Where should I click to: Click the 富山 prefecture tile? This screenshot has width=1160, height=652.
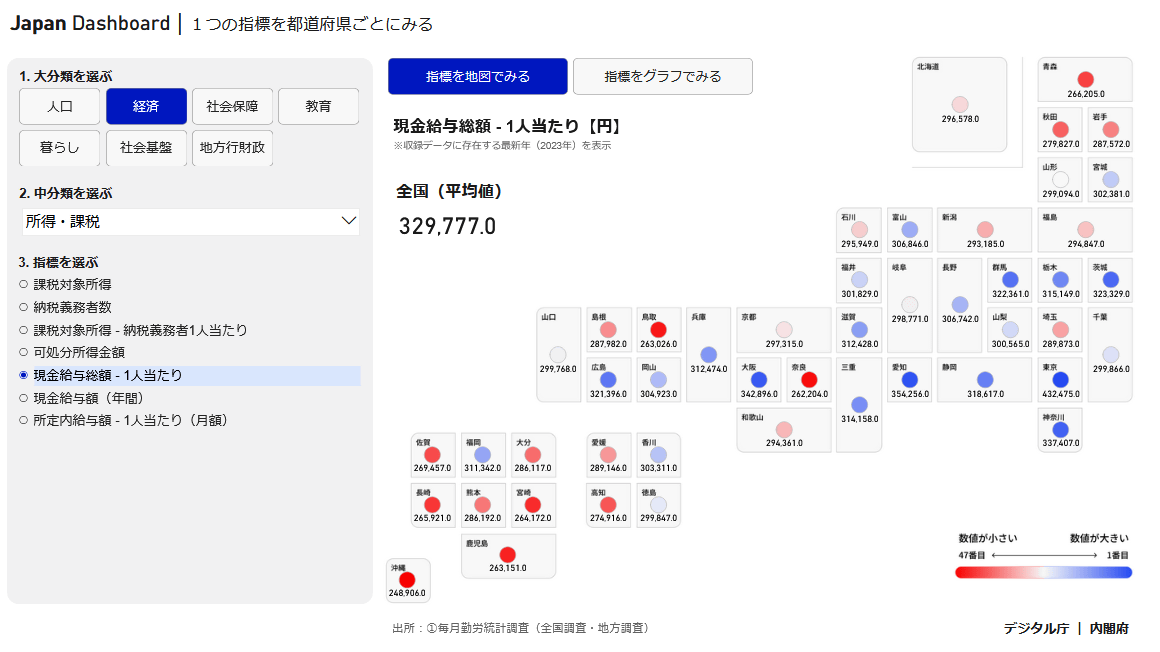tap(909, 230)
